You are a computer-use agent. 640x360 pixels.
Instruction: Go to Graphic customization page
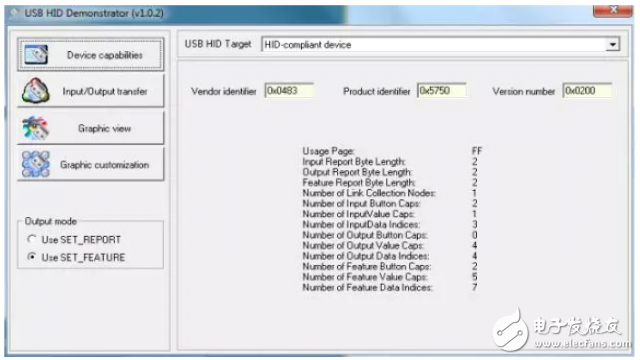[91, 164]
